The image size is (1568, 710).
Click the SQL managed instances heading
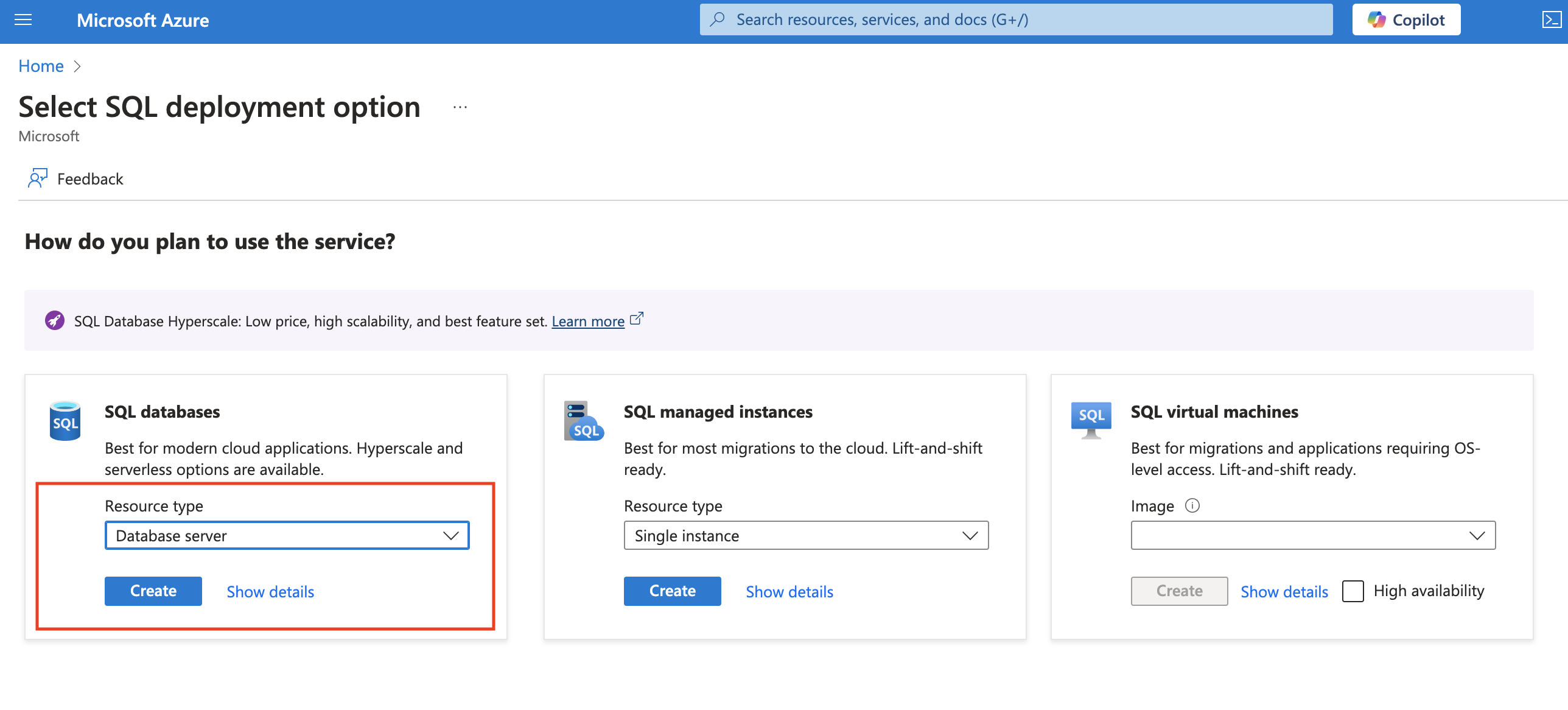pos(718,412)
